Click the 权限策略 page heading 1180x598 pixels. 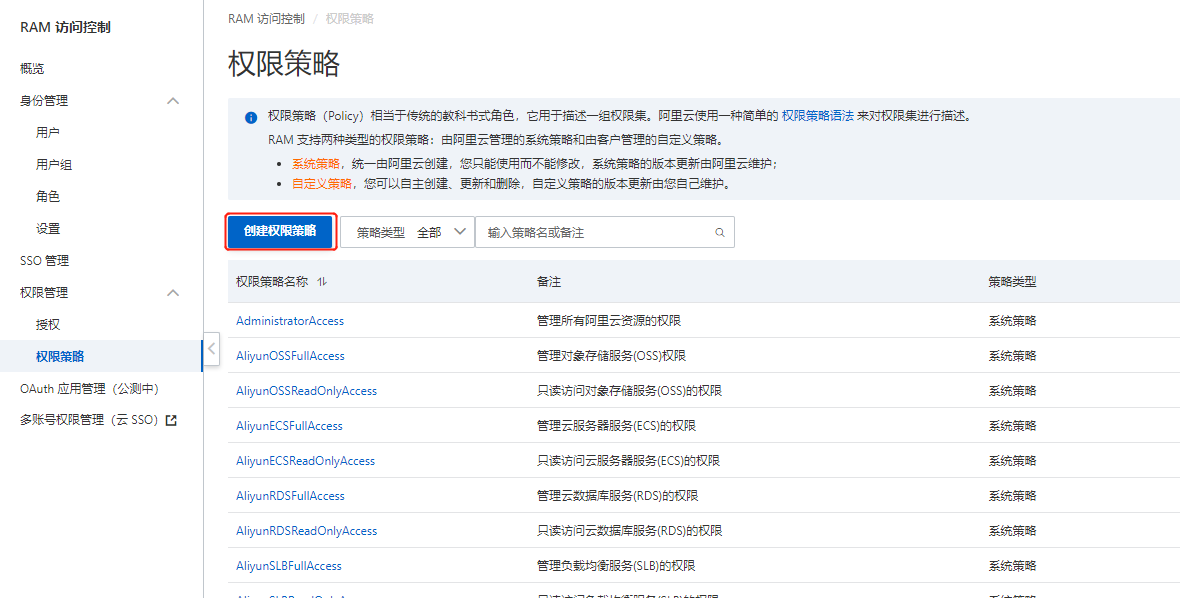coord(284,64)
